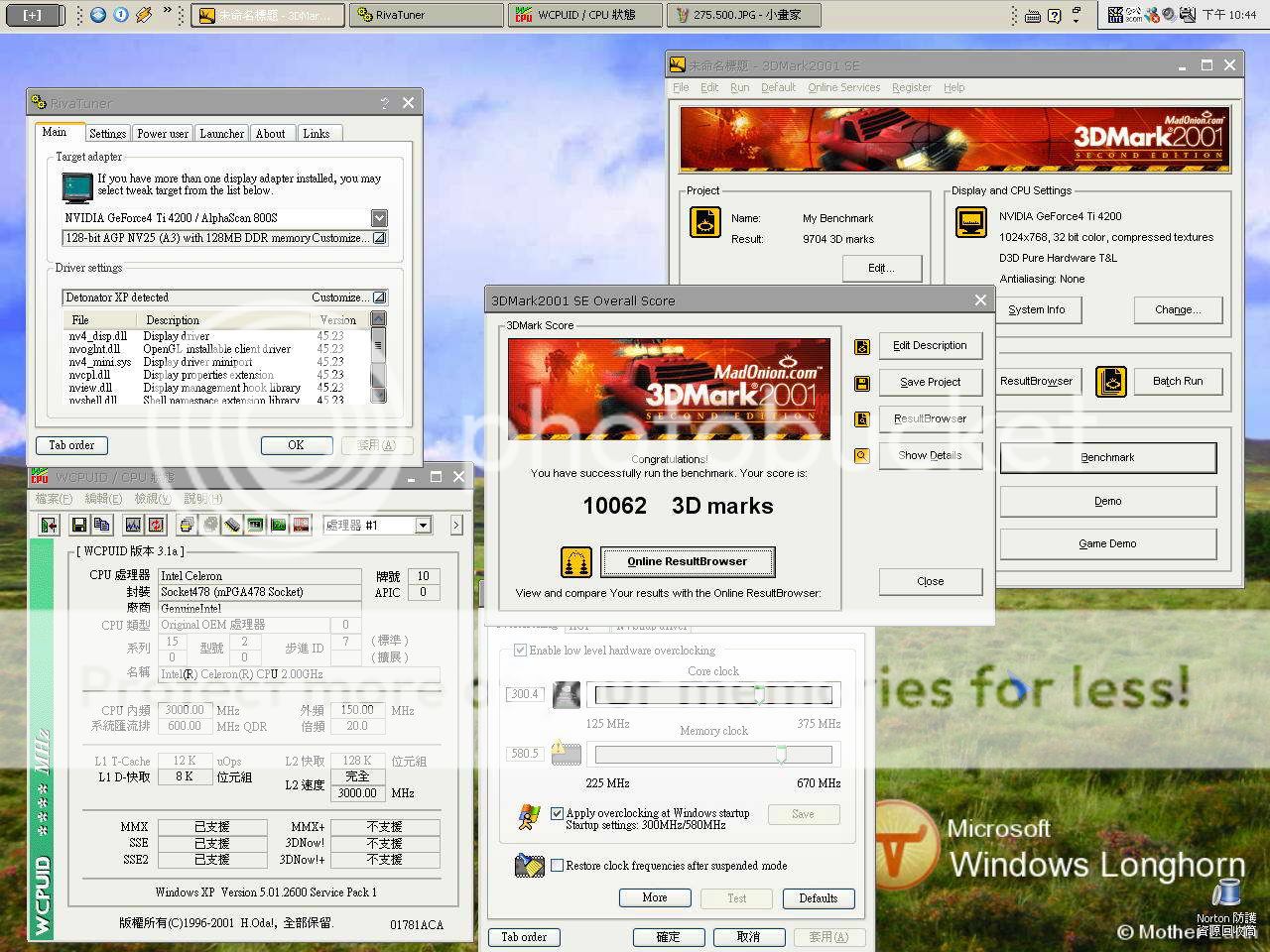Click the Batch Run stacked-documents icon
Viewport: 1270px width, 952px height.
1111,382
